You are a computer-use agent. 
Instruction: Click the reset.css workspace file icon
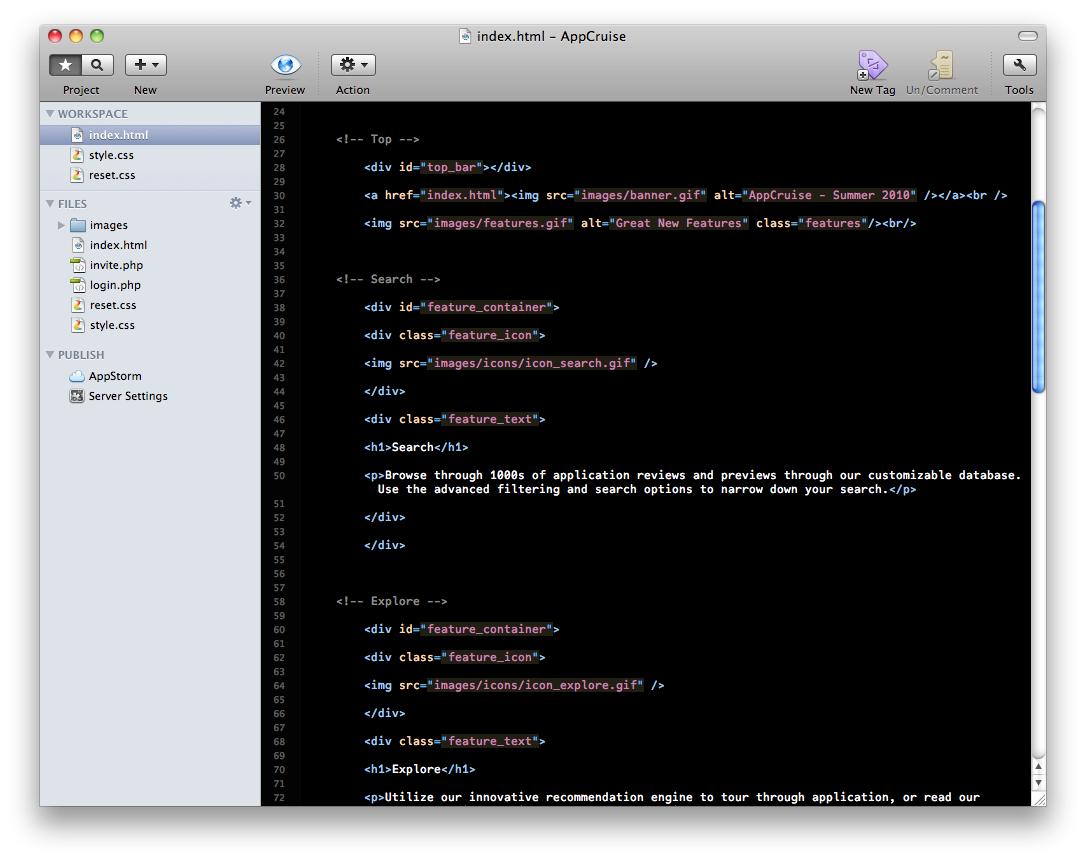[78, 175]
